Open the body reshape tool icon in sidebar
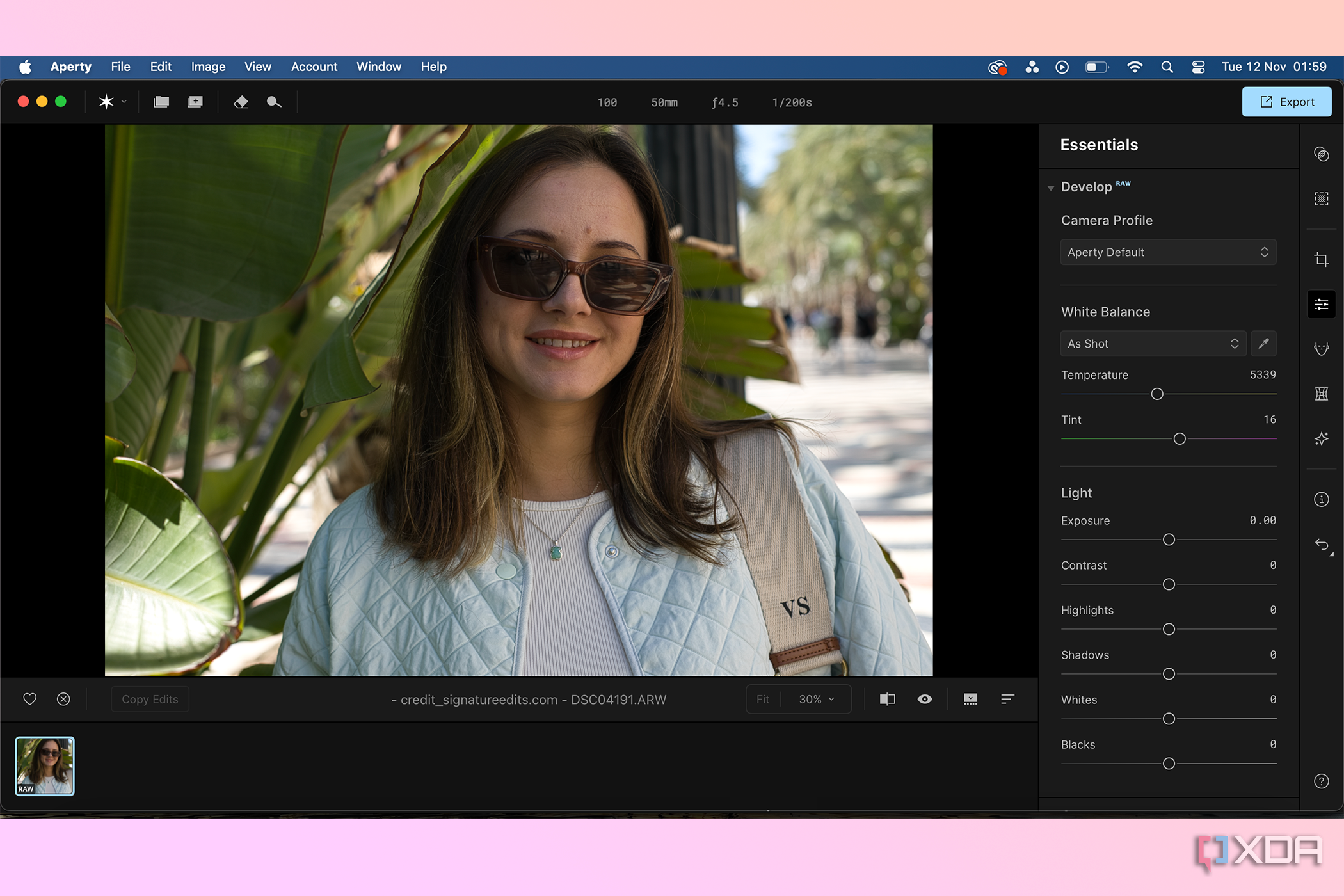Viewport: 1344px width, 896px height. tap(1321, 394)
